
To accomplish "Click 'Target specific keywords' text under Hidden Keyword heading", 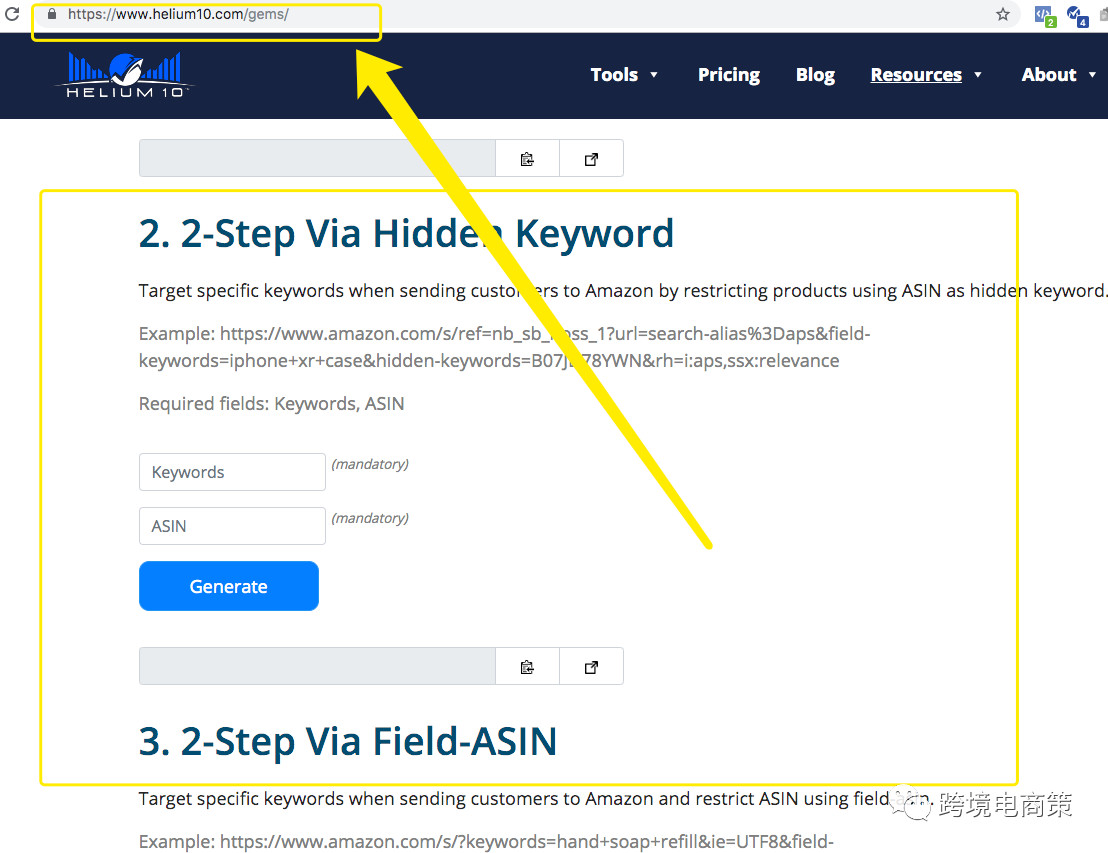I will point(622,290).
